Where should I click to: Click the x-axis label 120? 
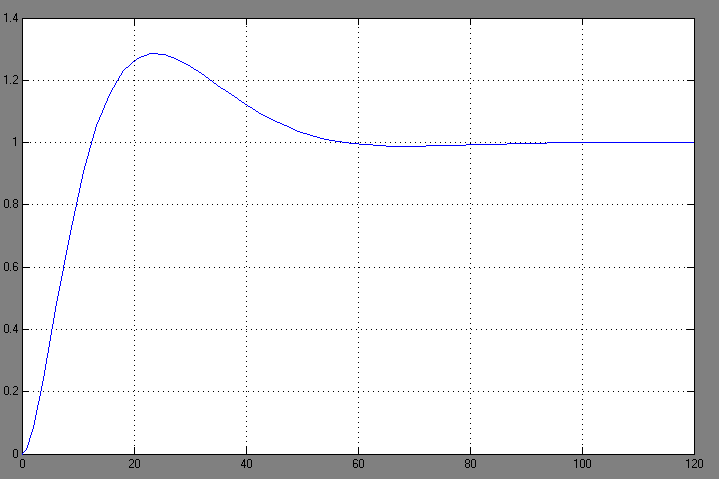pos(694,464)
